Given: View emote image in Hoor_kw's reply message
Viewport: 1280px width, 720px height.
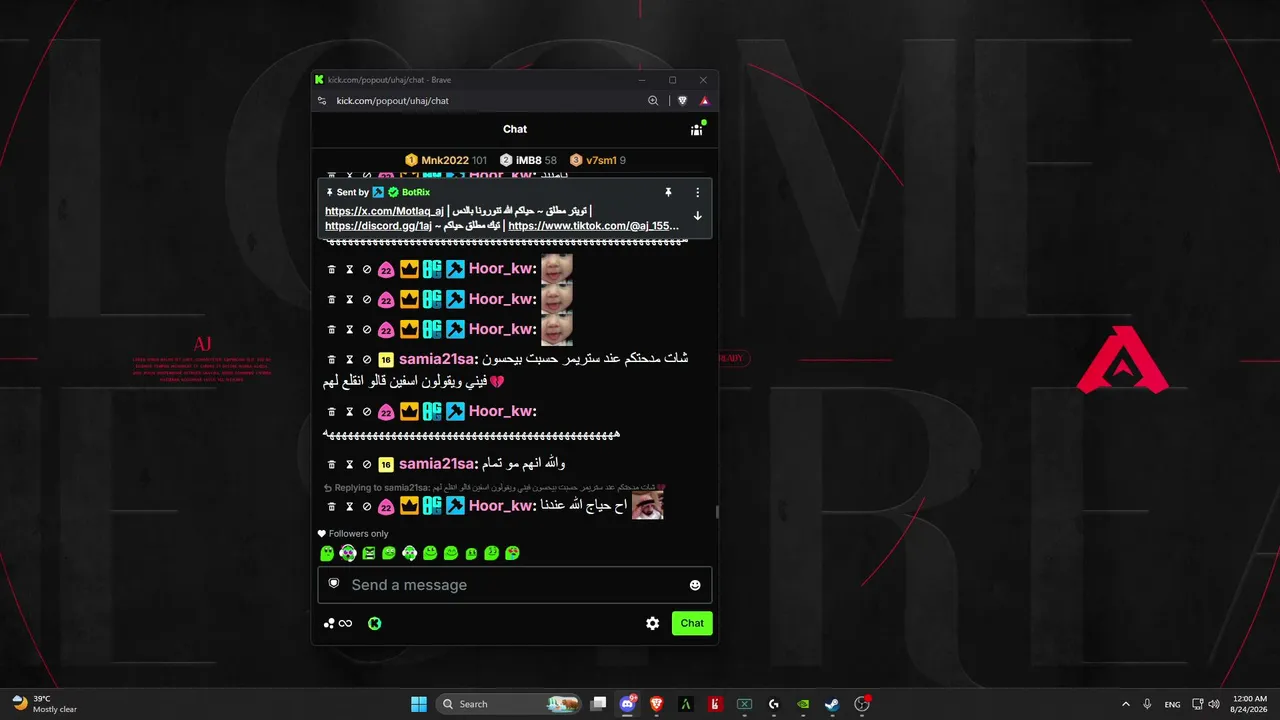Looking at the screenshot, I should point(648,505).
